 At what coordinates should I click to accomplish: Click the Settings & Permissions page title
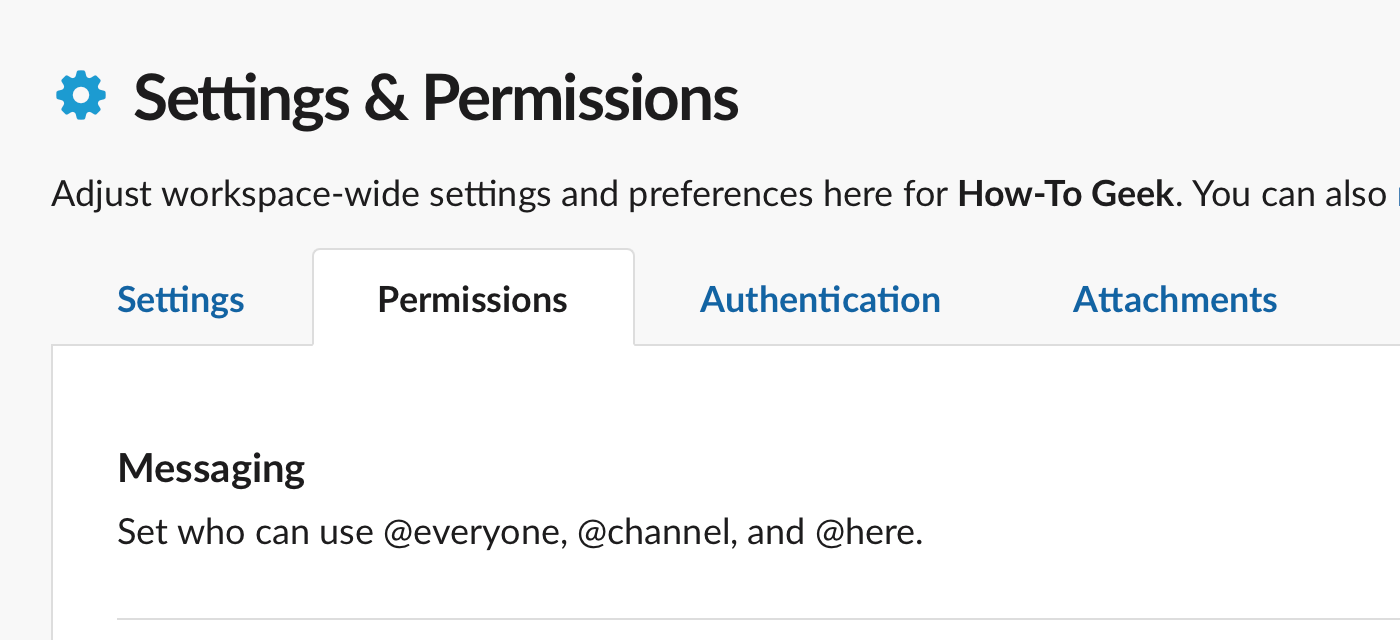[436, 98]
